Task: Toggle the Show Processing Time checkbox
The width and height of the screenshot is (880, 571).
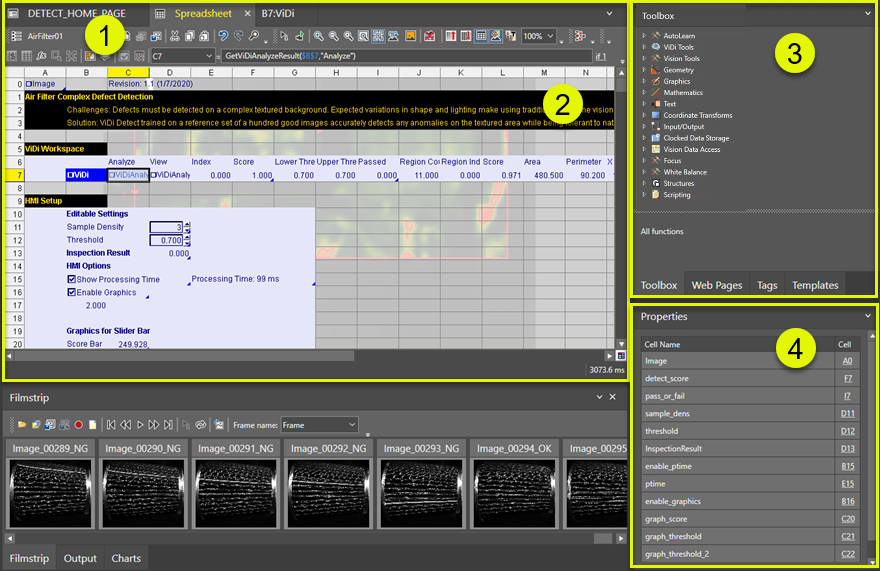Action: tap(71, 279)
